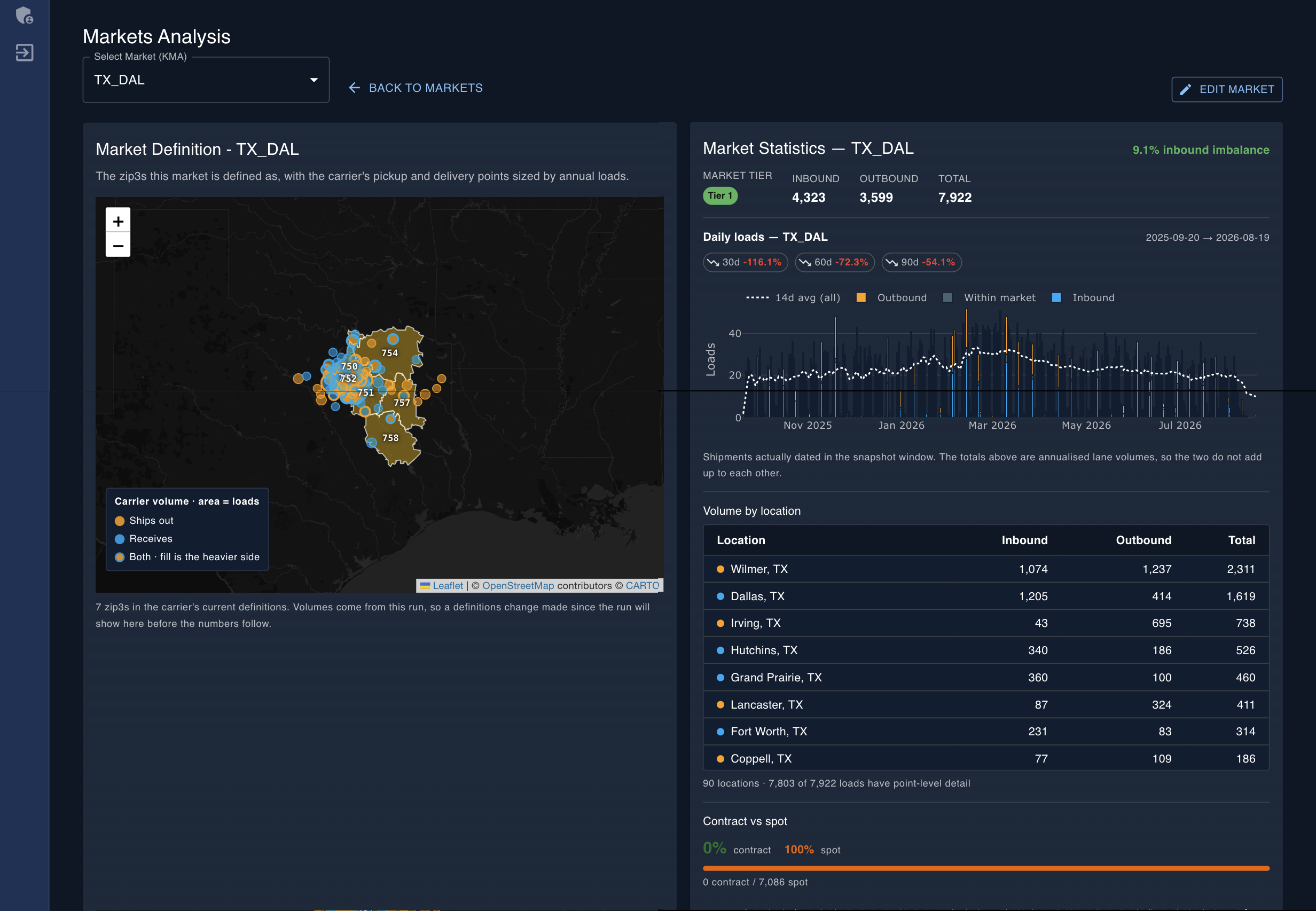Sort by the Inbound column header
The image size is (1316, 911).
(1025, 540)
